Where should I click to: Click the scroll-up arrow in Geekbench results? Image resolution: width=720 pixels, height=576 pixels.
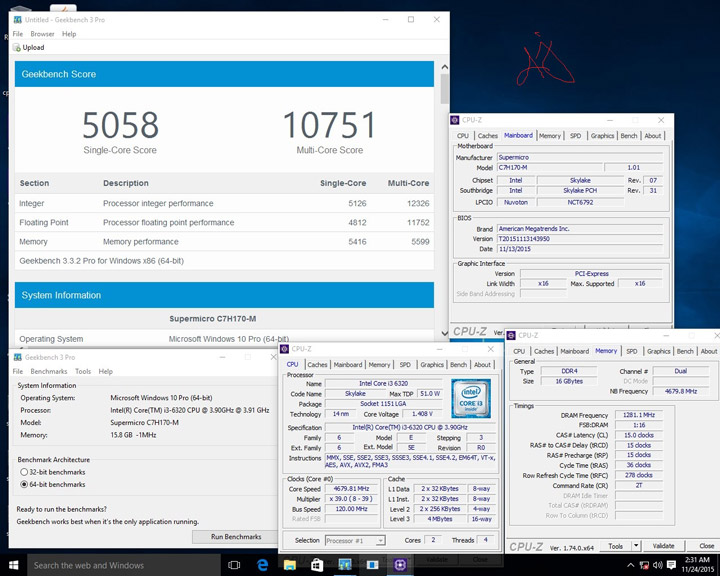tap(444, 67)
